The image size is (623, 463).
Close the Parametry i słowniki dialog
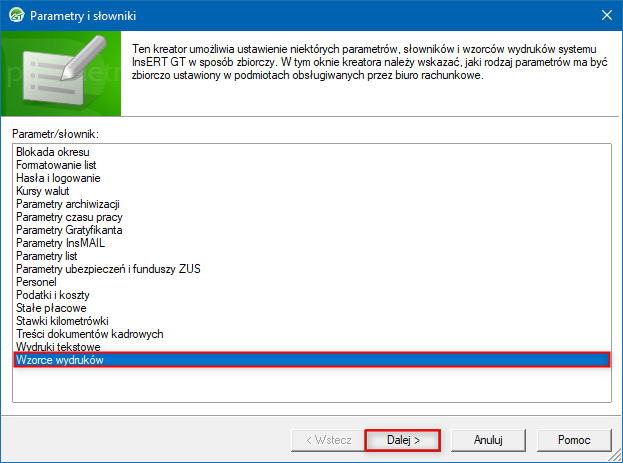[606, 15]
